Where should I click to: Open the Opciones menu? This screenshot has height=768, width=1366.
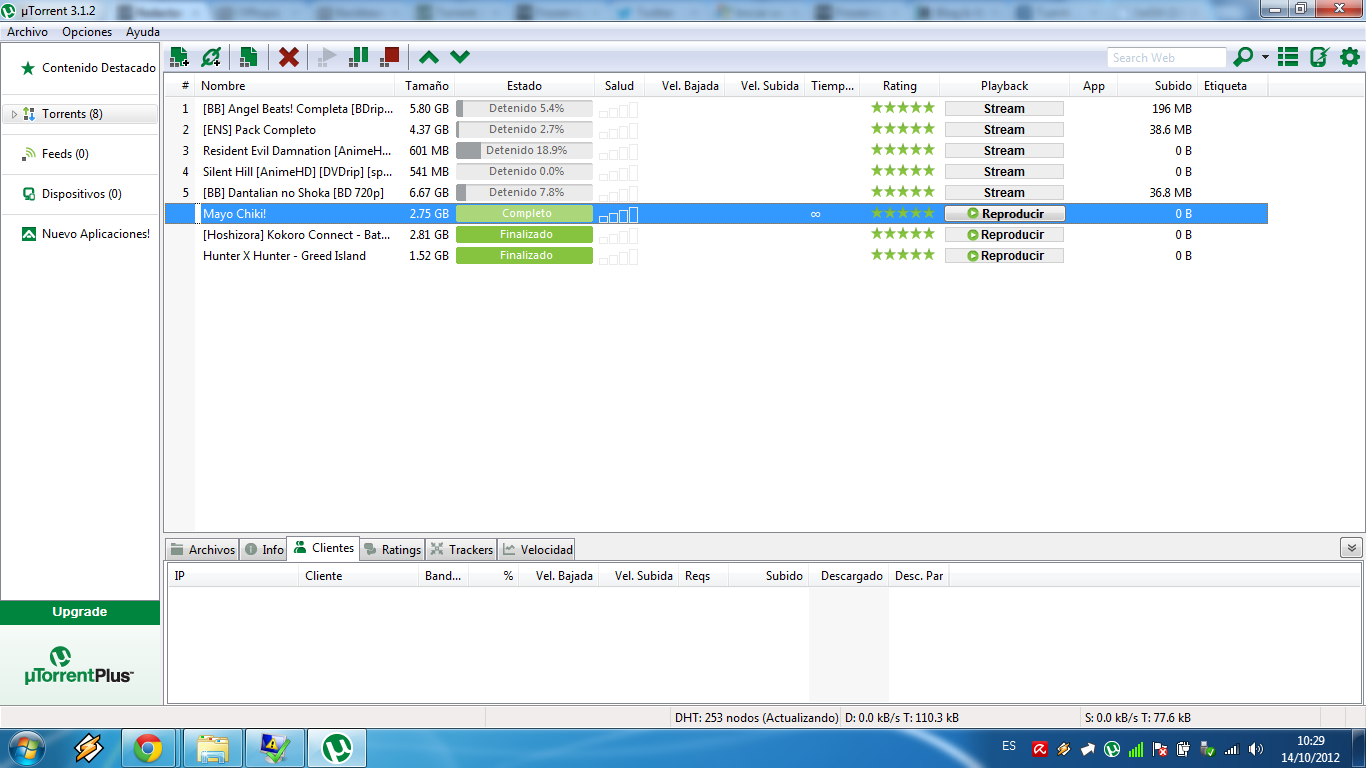[x=86, y=31]
